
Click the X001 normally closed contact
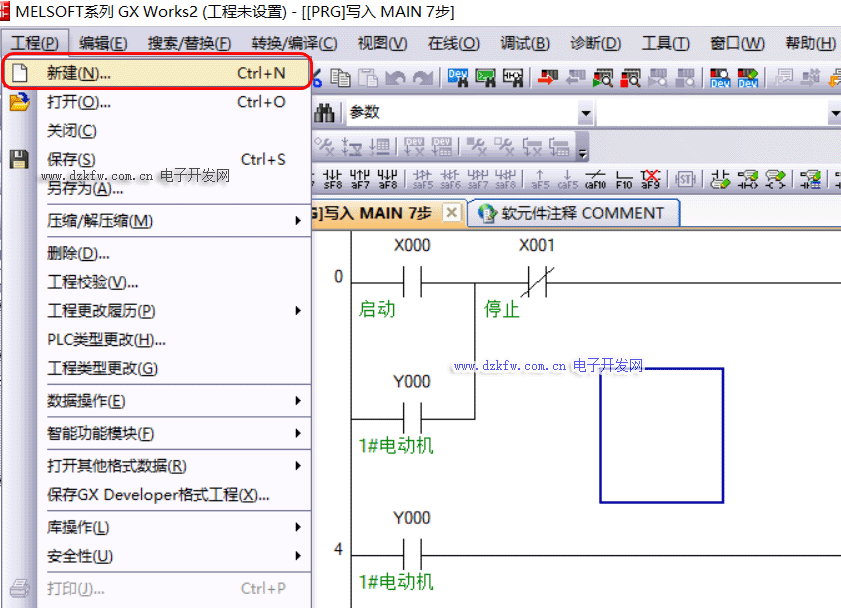pyautogui.click(x=536, y=283)
